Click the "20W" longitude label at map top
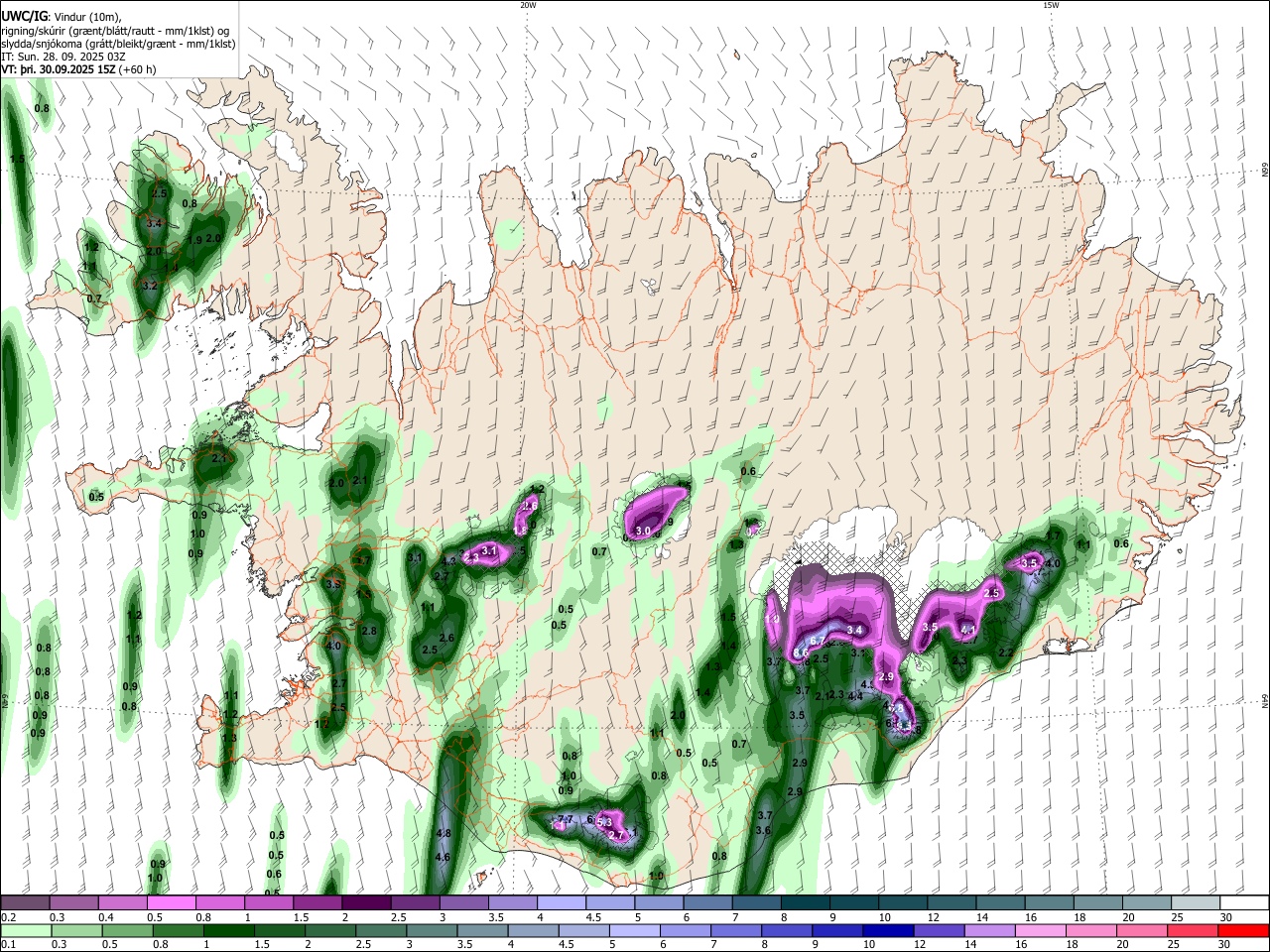This screenshot has height=952, width=1270. [528, 5]
